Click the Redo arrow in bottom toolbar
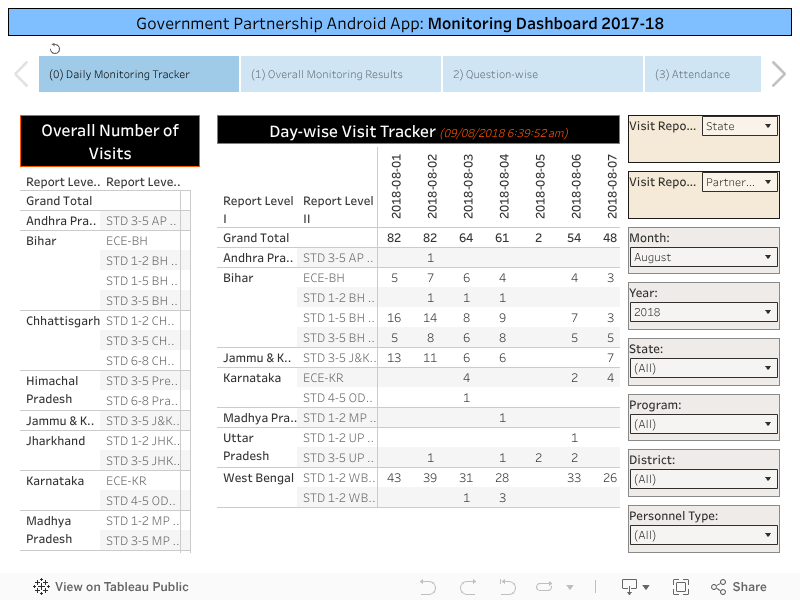 [468, 587]
